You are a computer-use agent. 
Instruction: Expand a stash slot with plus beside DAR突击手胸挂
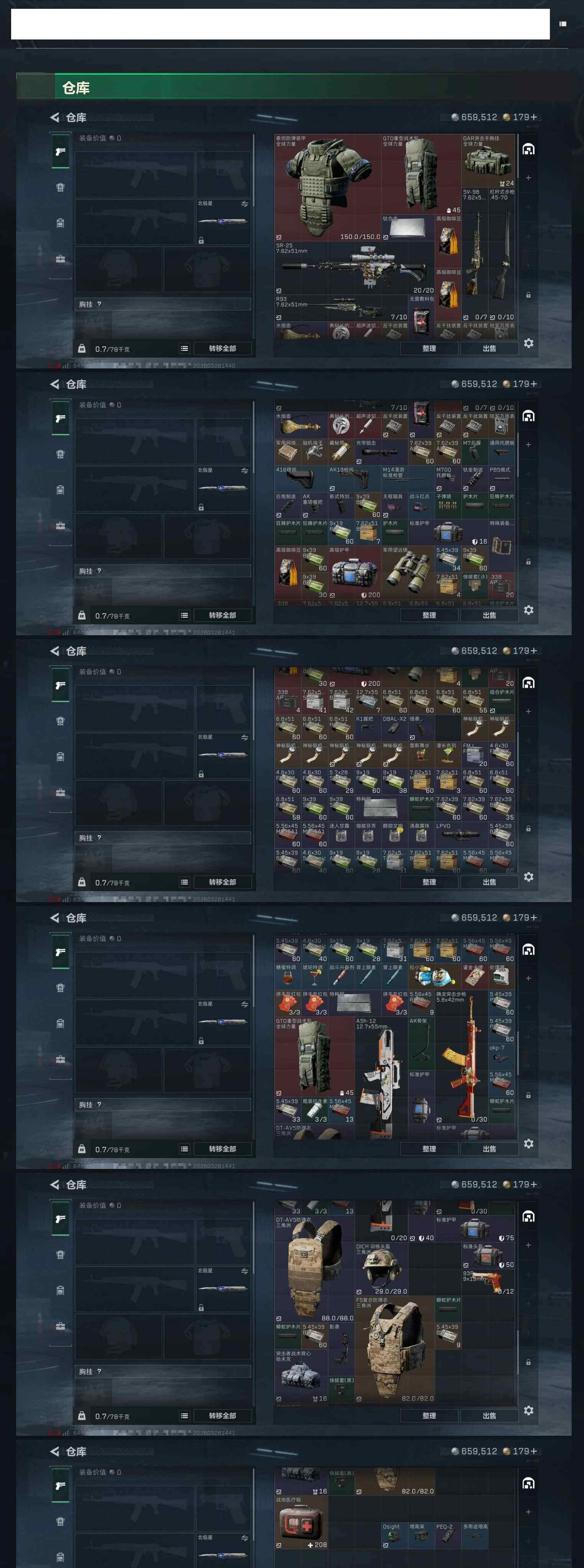528,178
